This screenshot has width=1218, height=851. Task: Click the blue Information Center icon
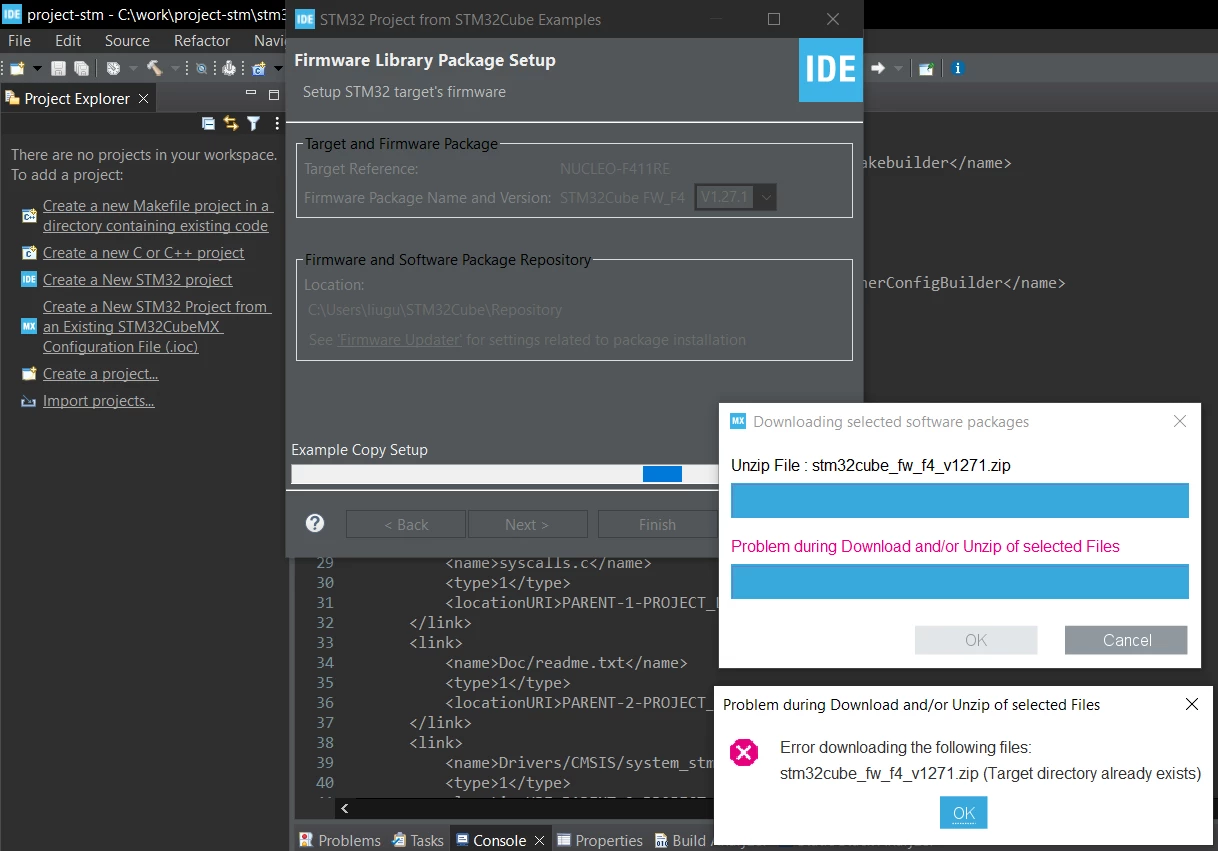958,68
